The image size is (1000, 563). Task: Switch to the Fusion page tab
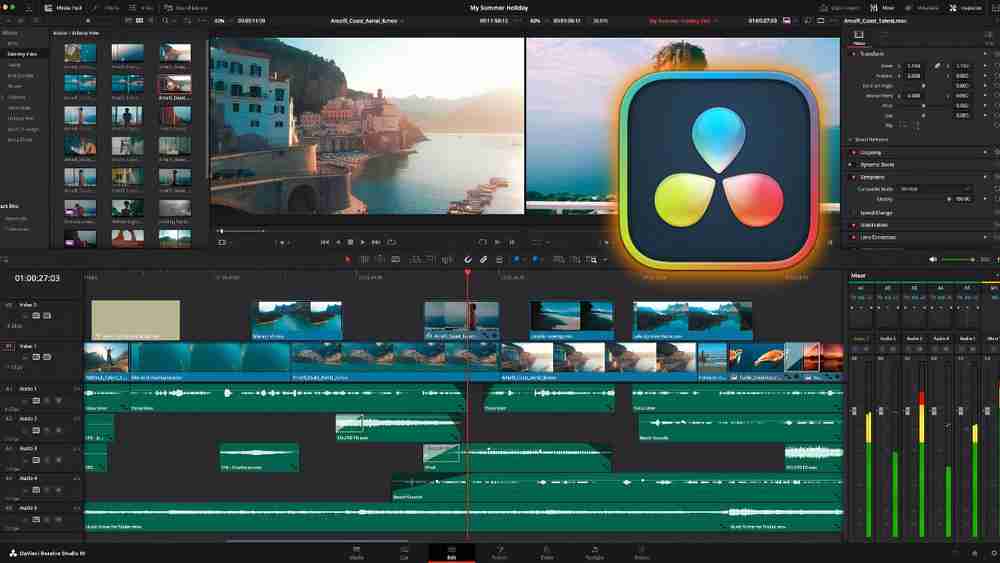[499, 552]
